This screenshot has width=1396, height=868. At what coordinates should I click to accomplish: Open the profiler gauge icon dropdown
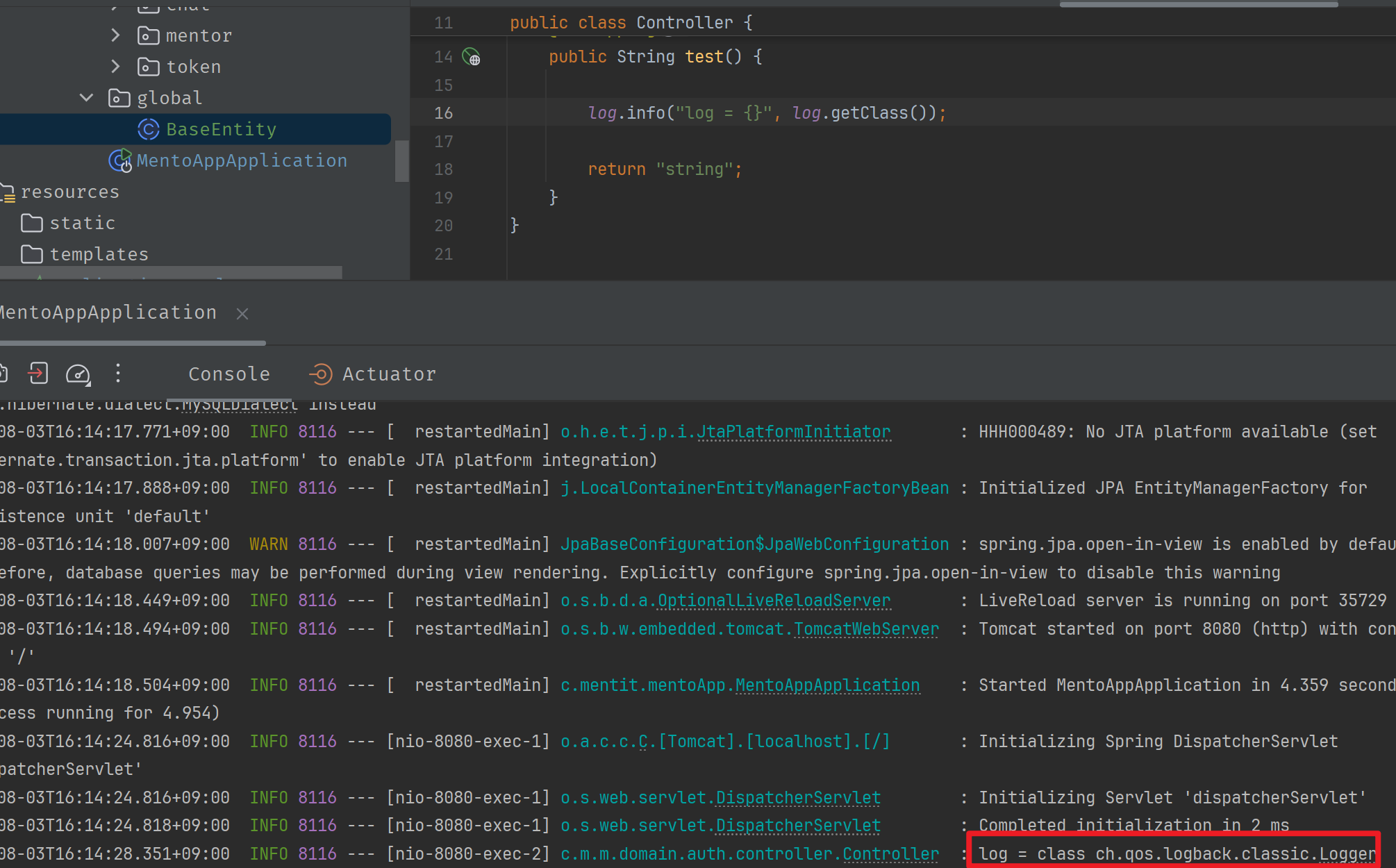[x=78, y=374]
